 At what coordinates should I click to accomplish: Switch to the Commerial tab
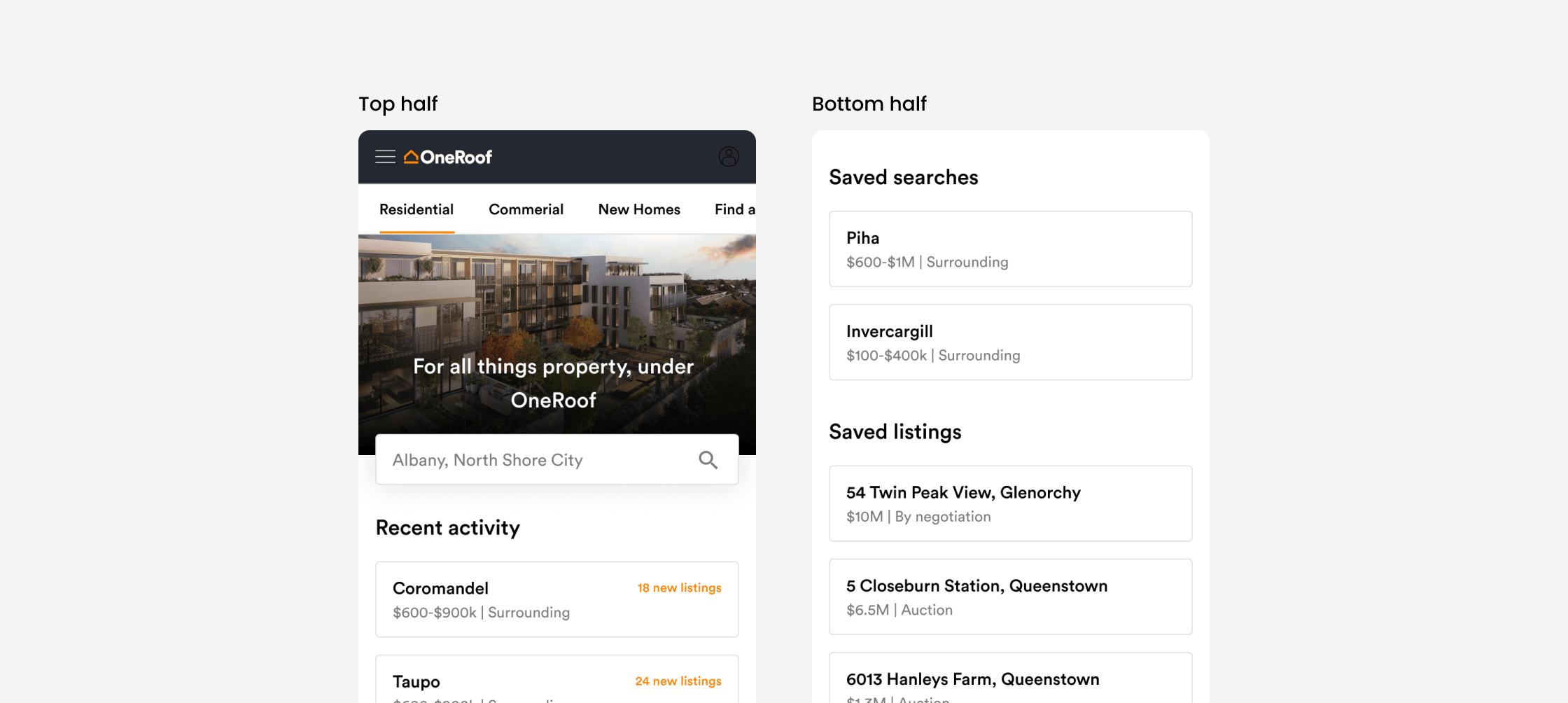click(x=526, y=209)
